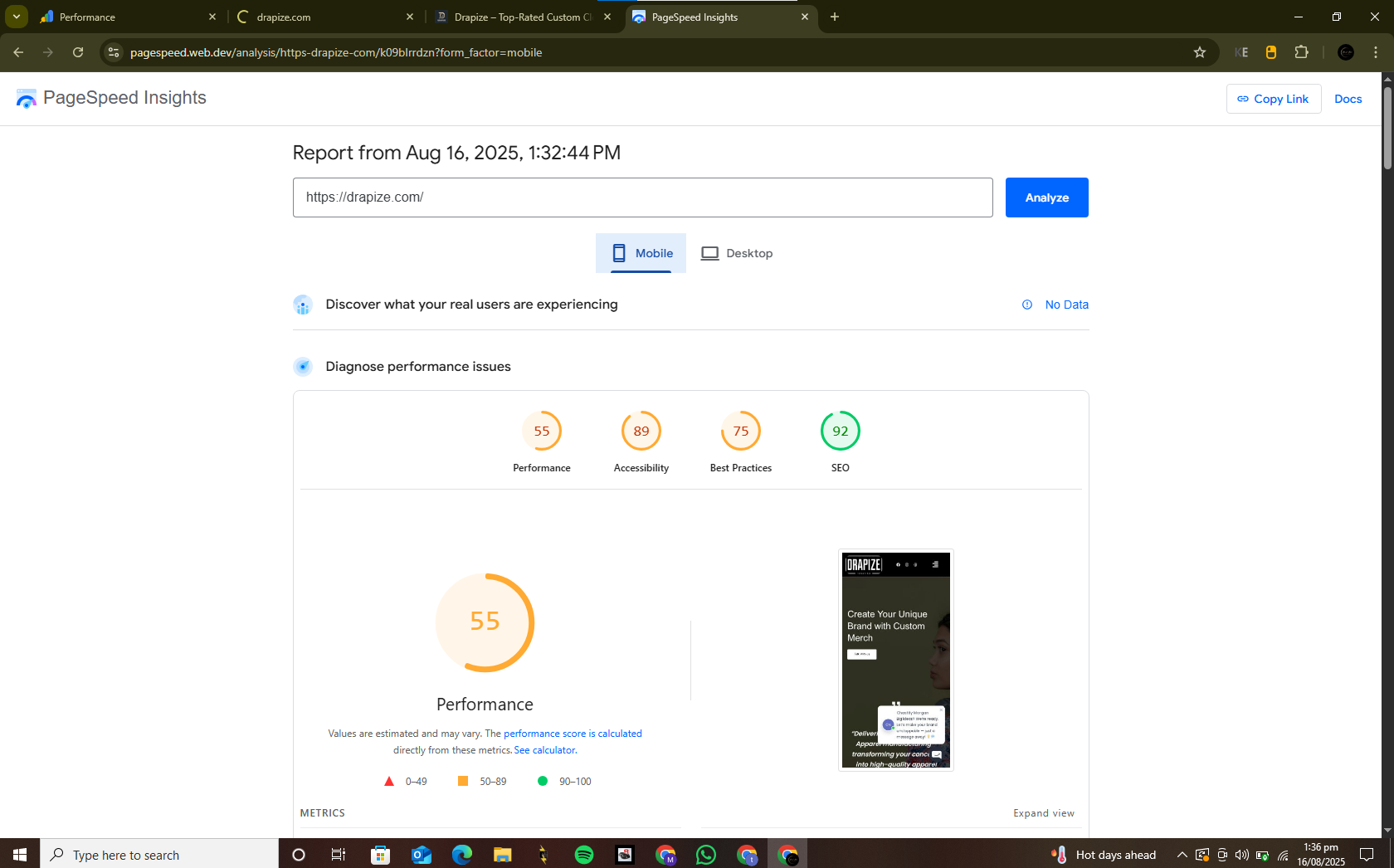The width and height of the screenshot is (1394, 868).
Task: Close the drapize.com browser tab
Action: [x=409, y=17]
